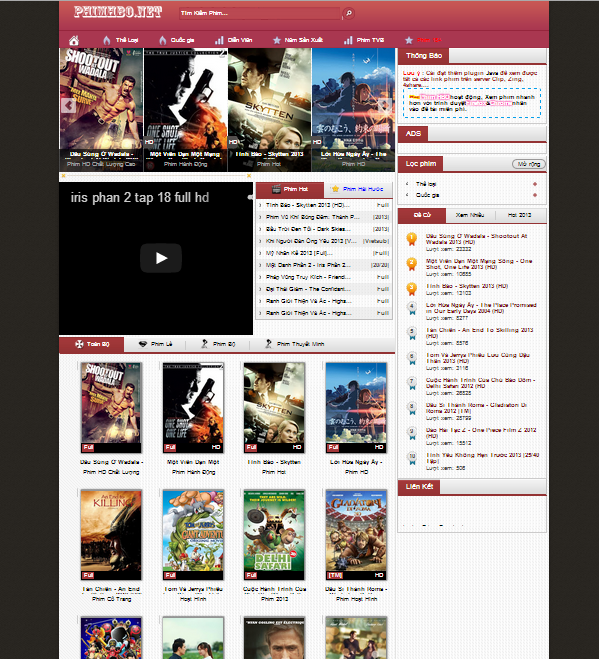Open the Shootout Wadala poster in movie grid
Viewport: 599px width, 659px height.
click(x=111, y=407)
